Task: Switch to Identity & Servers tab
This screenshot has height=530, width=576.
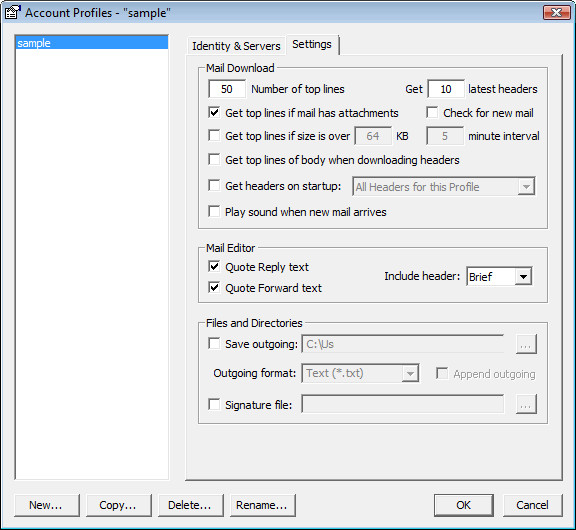Action: pos(236,46)
